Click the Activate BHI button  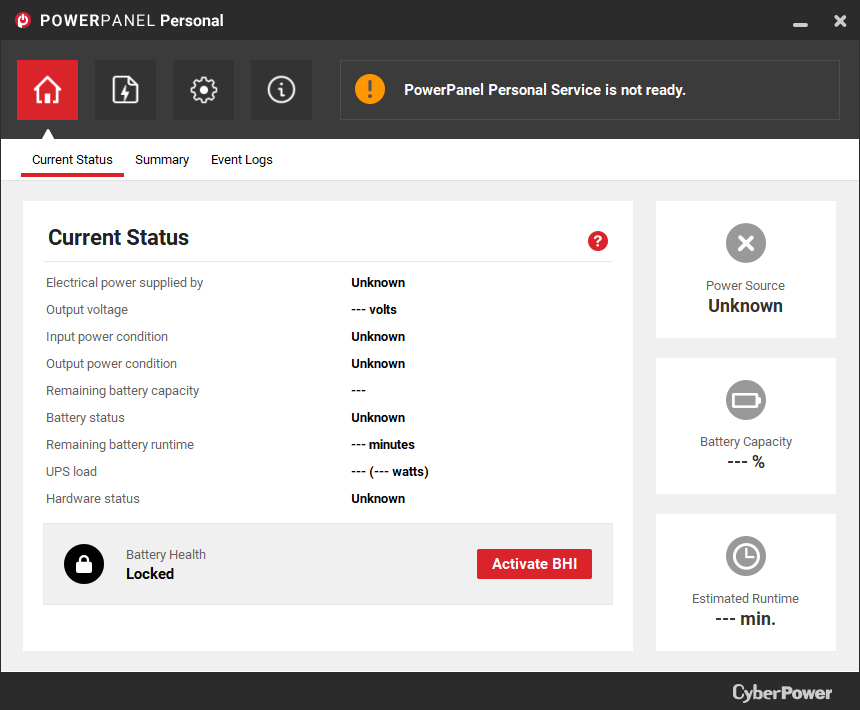[534, 564]
